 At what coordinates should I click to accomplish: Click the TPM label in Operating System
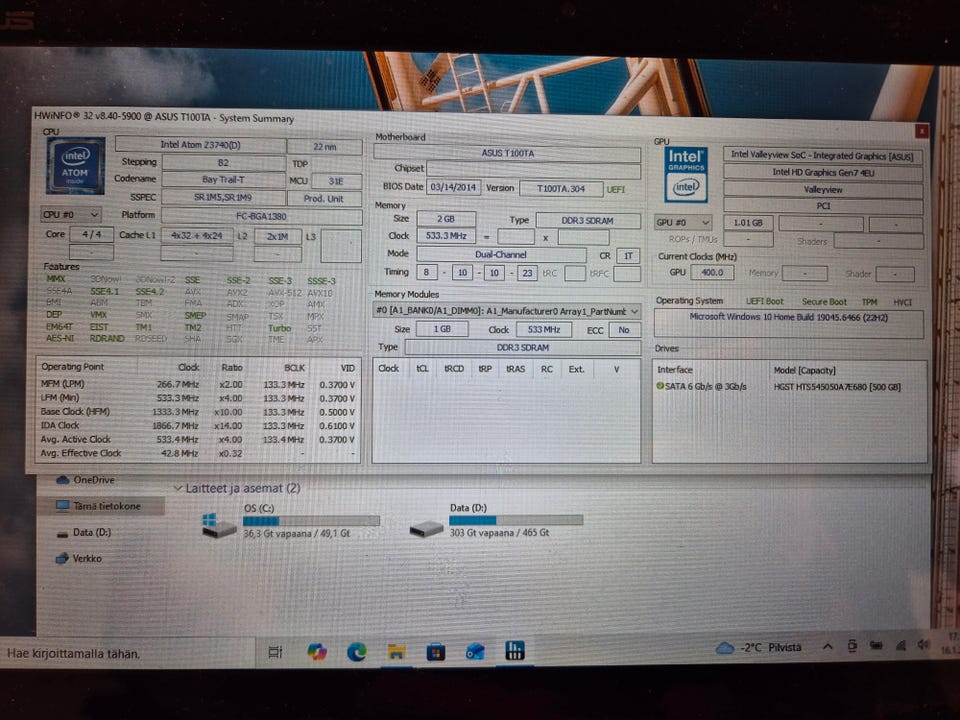[x=869, y=302]
